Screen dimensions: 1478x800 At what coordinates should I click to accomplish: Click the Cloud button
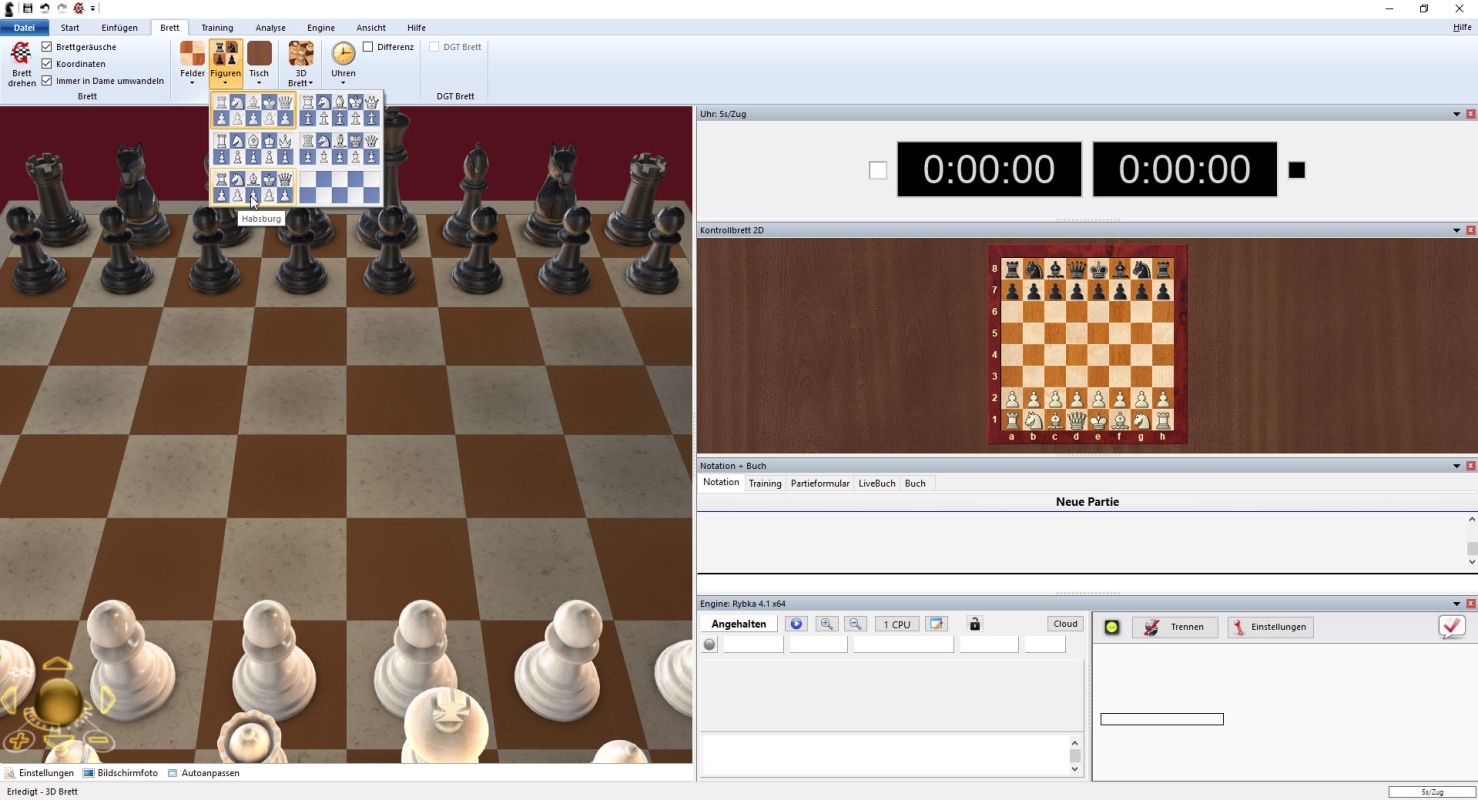pos(1066,624)
